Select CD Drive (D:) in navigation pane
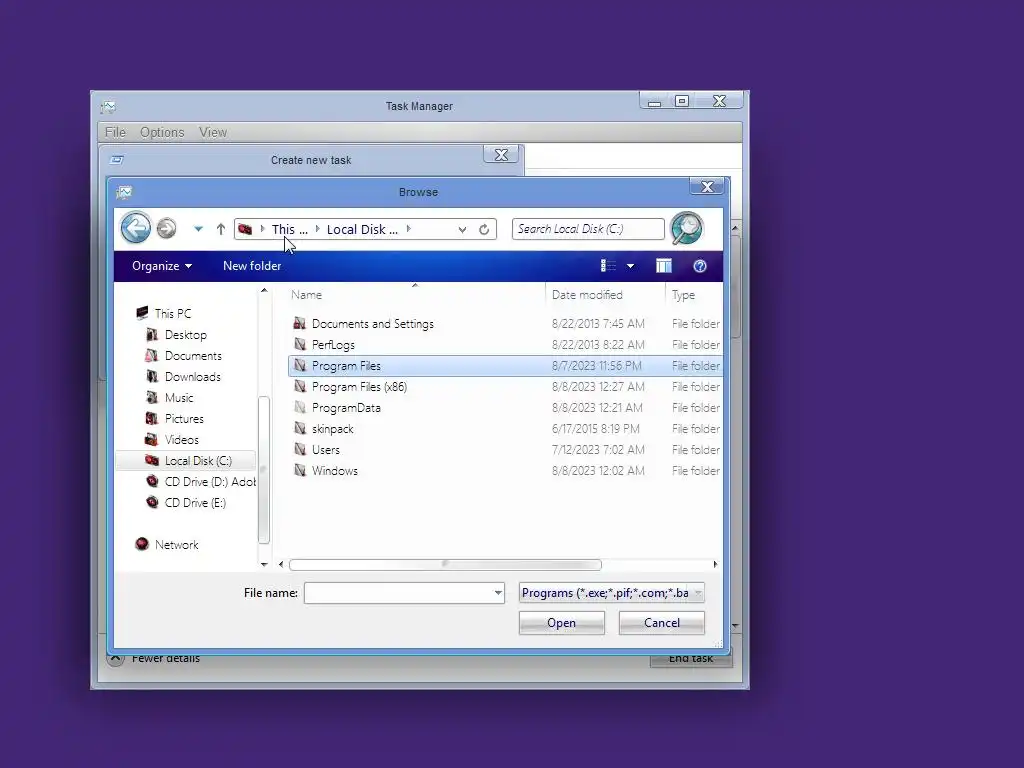The height and width of the screenshot is (768, 1024). click(200, 481)
